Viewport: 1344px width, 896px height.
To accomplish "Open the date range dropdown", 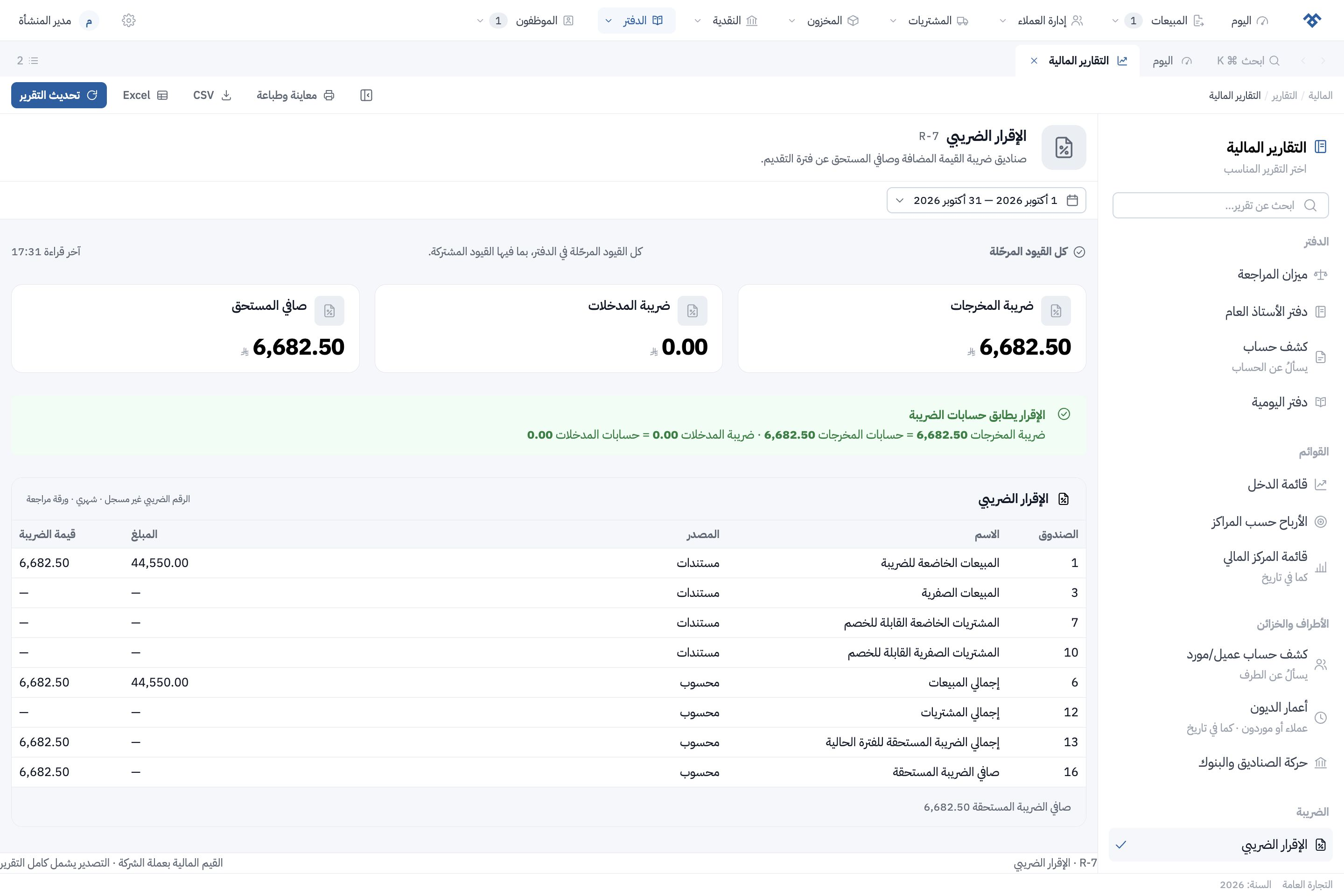I will click(986, 201).
